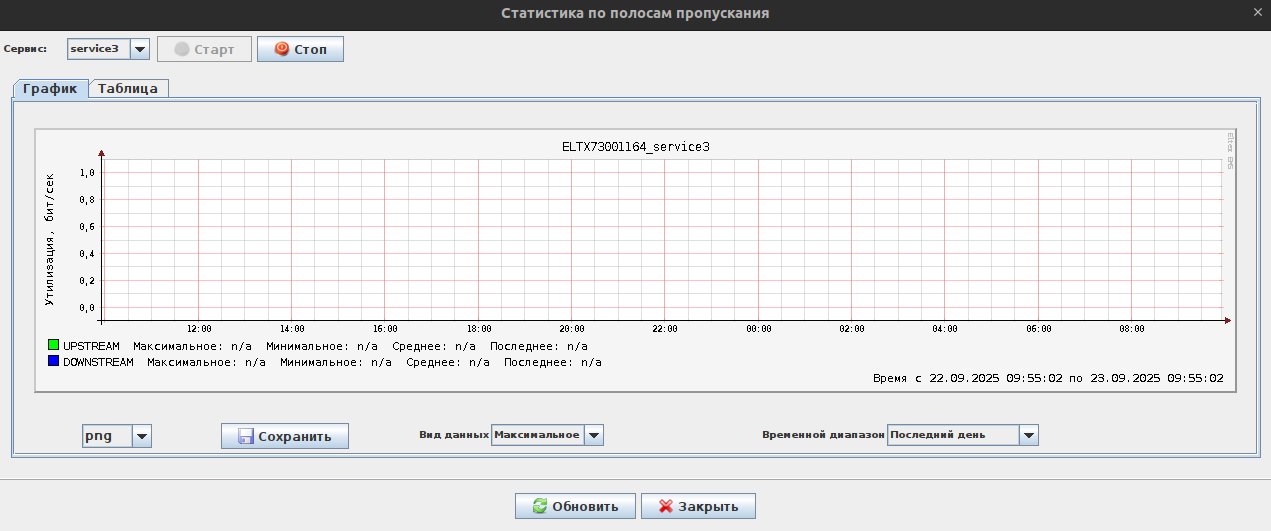Click the 22:00 time axis label
Screen dimensions: 1271x531
click(x=665, y=329)
